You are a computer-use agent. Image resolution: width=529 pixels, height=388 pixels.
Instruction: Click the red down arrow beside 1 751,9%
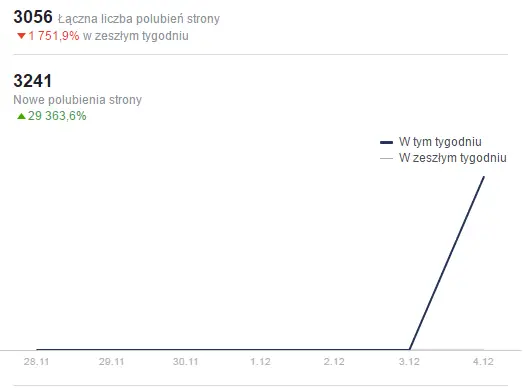tap(21, 36)
